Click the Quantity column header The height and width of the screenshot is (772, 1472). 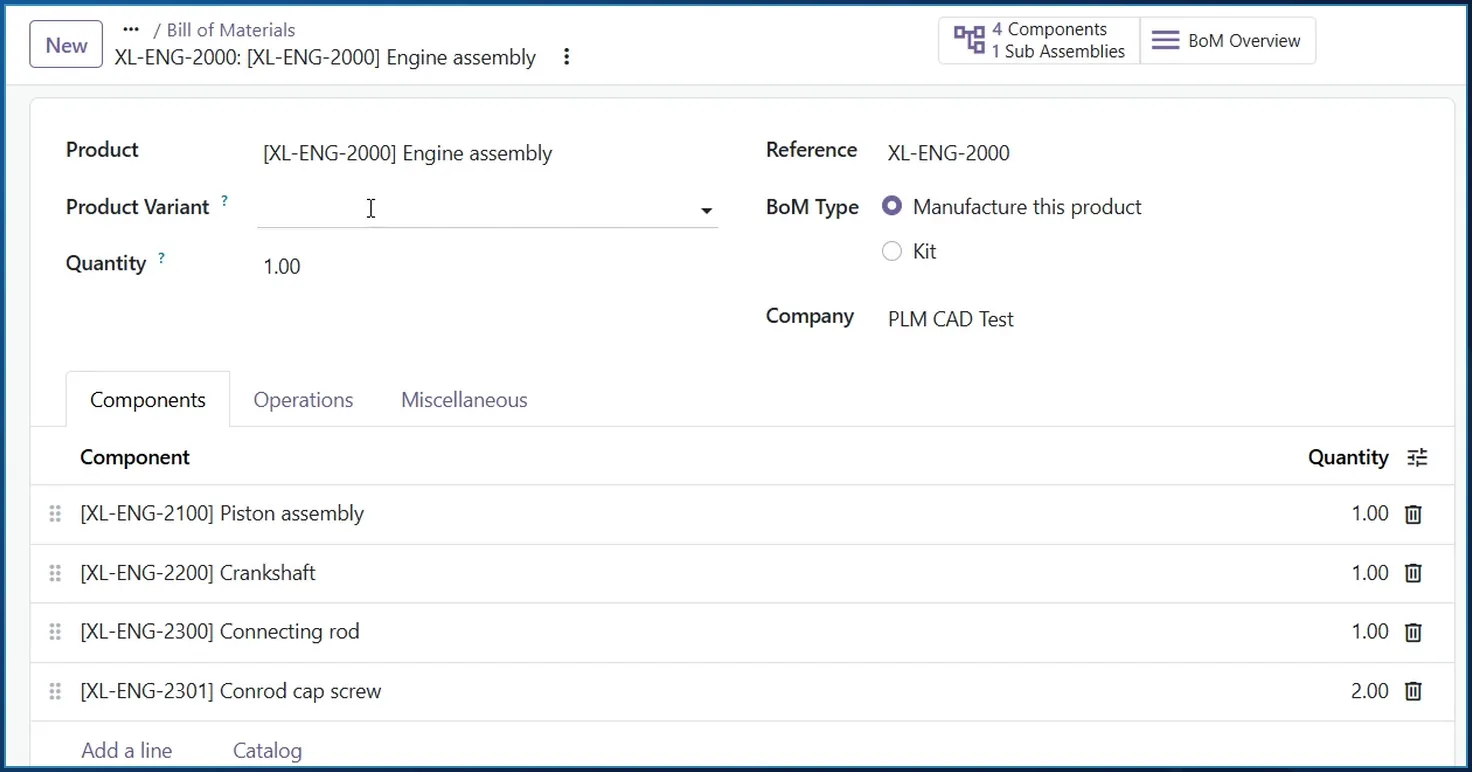tap(1348, 458)
